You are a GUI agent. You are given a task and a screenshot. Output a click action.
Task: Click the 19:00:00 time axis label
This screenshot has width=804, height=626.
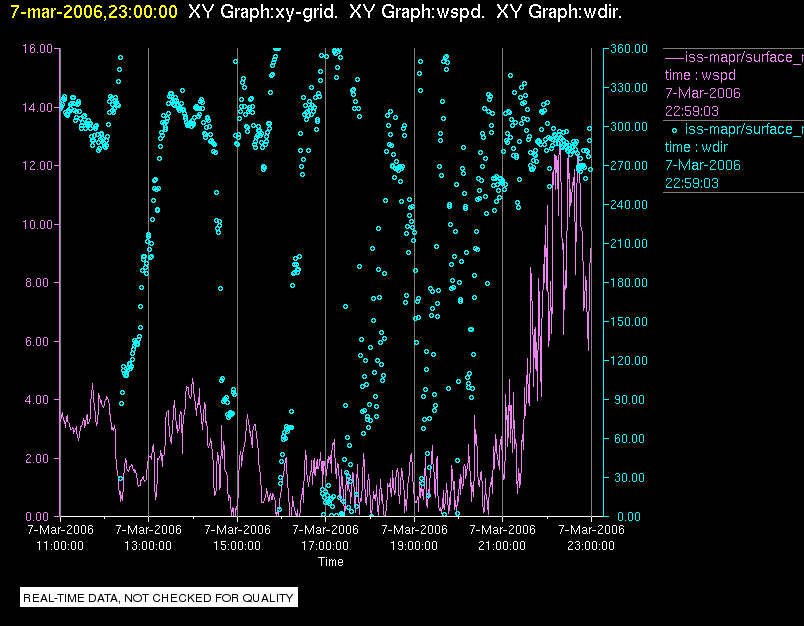[414, 546]
